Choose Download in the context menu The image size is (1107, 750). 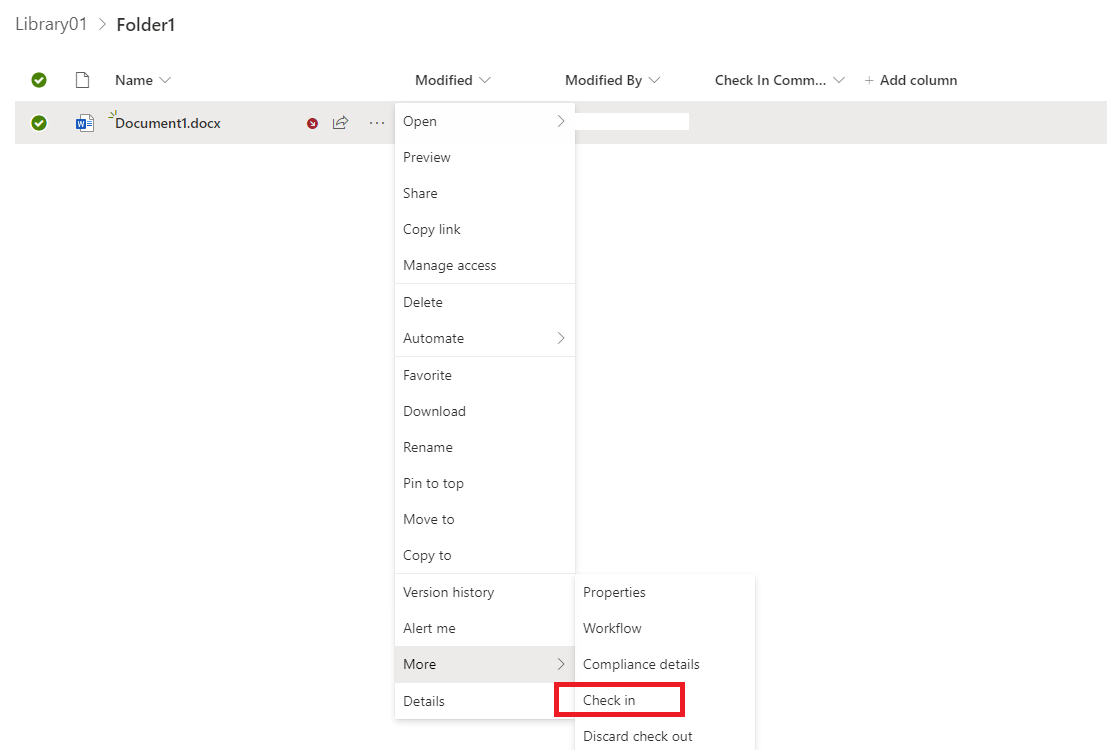coord(485,412)
